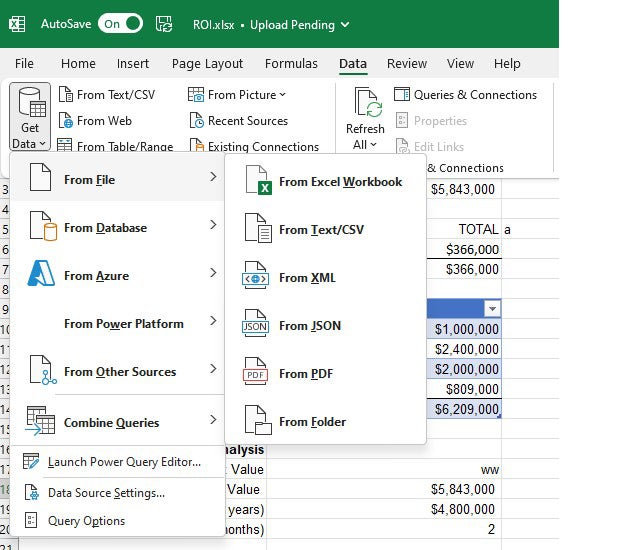This screenshot has height=550, width=620.
Task: Click the Edit Links icon
Action: pos(403,146)
